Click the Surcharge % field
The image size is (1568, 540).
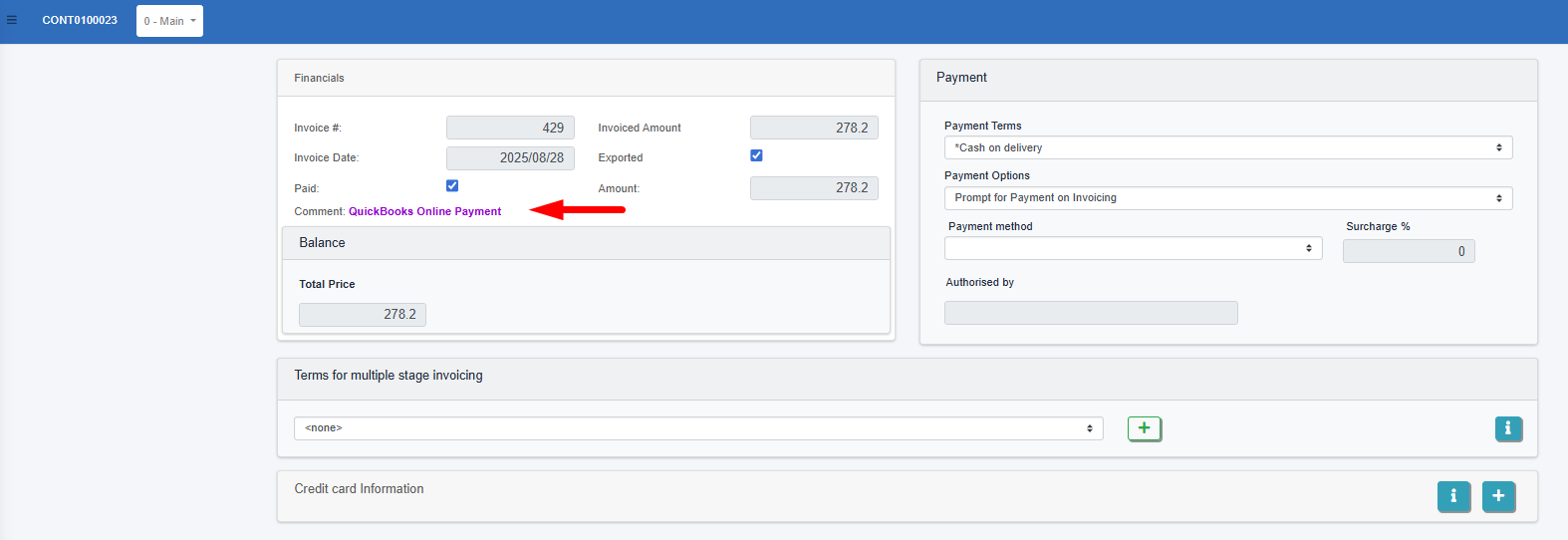coord(1409,251)
